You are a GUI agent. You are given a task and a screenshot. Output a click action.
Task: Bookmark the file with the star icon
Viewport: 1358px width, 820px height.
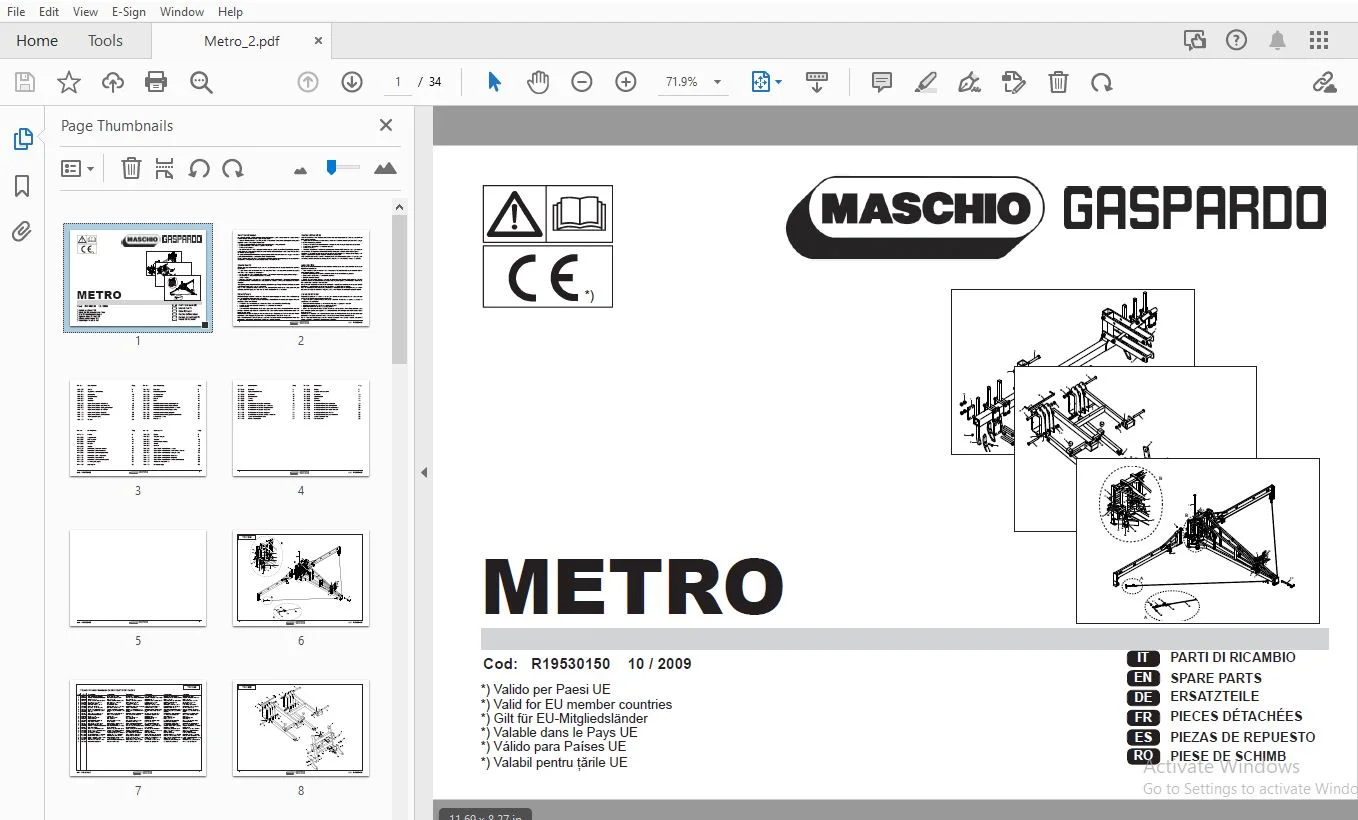pyautogui.click(x=69, y=82)
